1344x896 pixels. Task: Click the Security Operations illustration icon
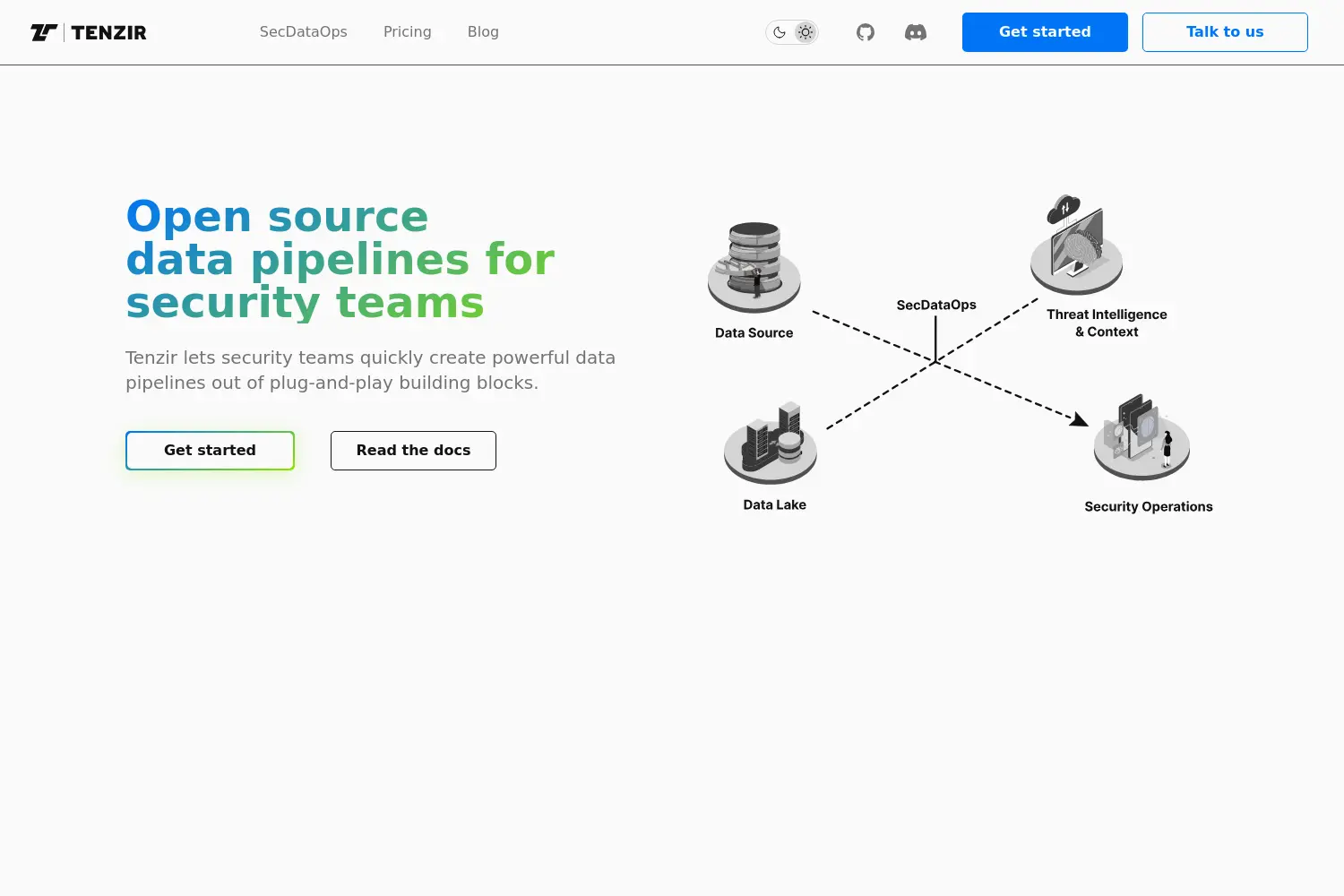pyautogui.click(x=1142, y=438)
